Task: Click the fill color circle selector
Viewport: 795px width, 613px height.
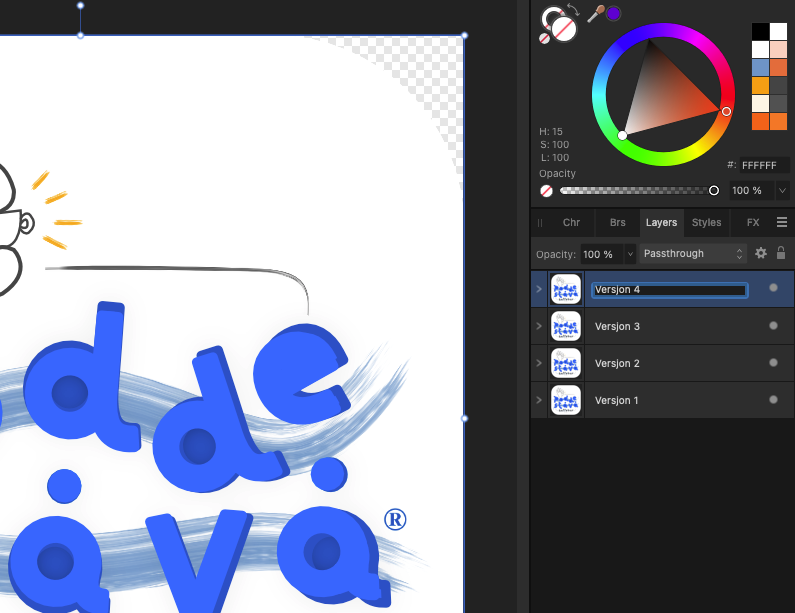Action: (x=564, y=29)
